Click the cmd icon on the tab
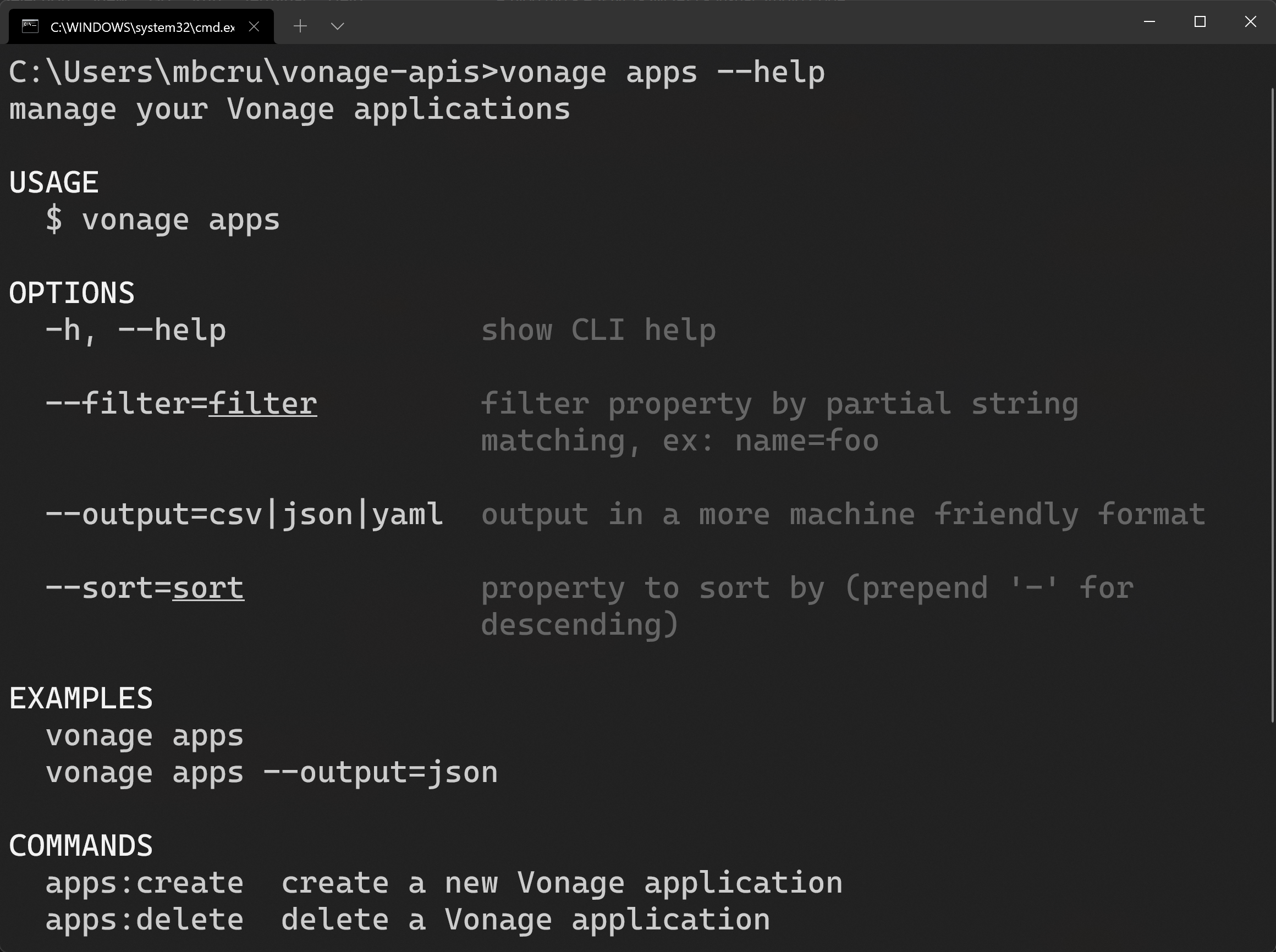The height and width of the screenshot is (952, 1276). pyautogui.click(x=30, y=26)
